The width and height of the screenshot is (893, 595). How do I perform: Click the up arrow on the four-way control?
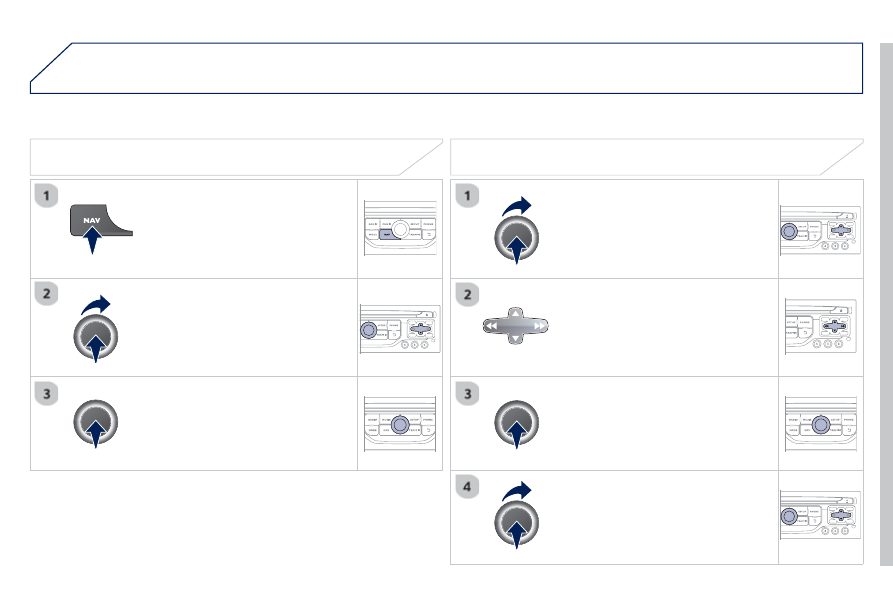pos(515,313)
